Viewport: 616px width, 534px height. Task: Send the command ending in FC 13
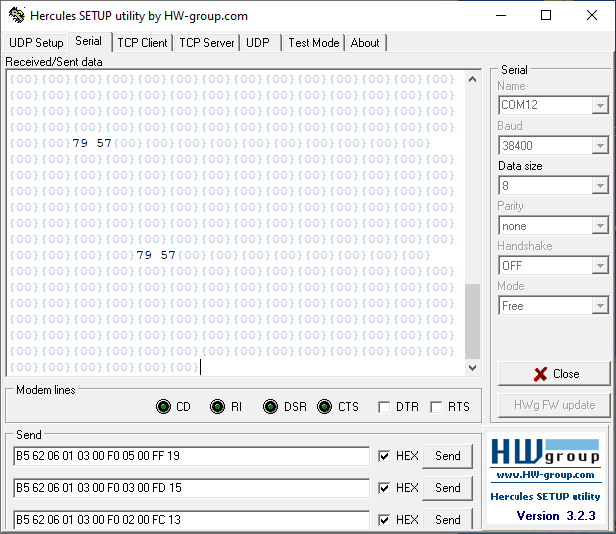pos(447,520)
